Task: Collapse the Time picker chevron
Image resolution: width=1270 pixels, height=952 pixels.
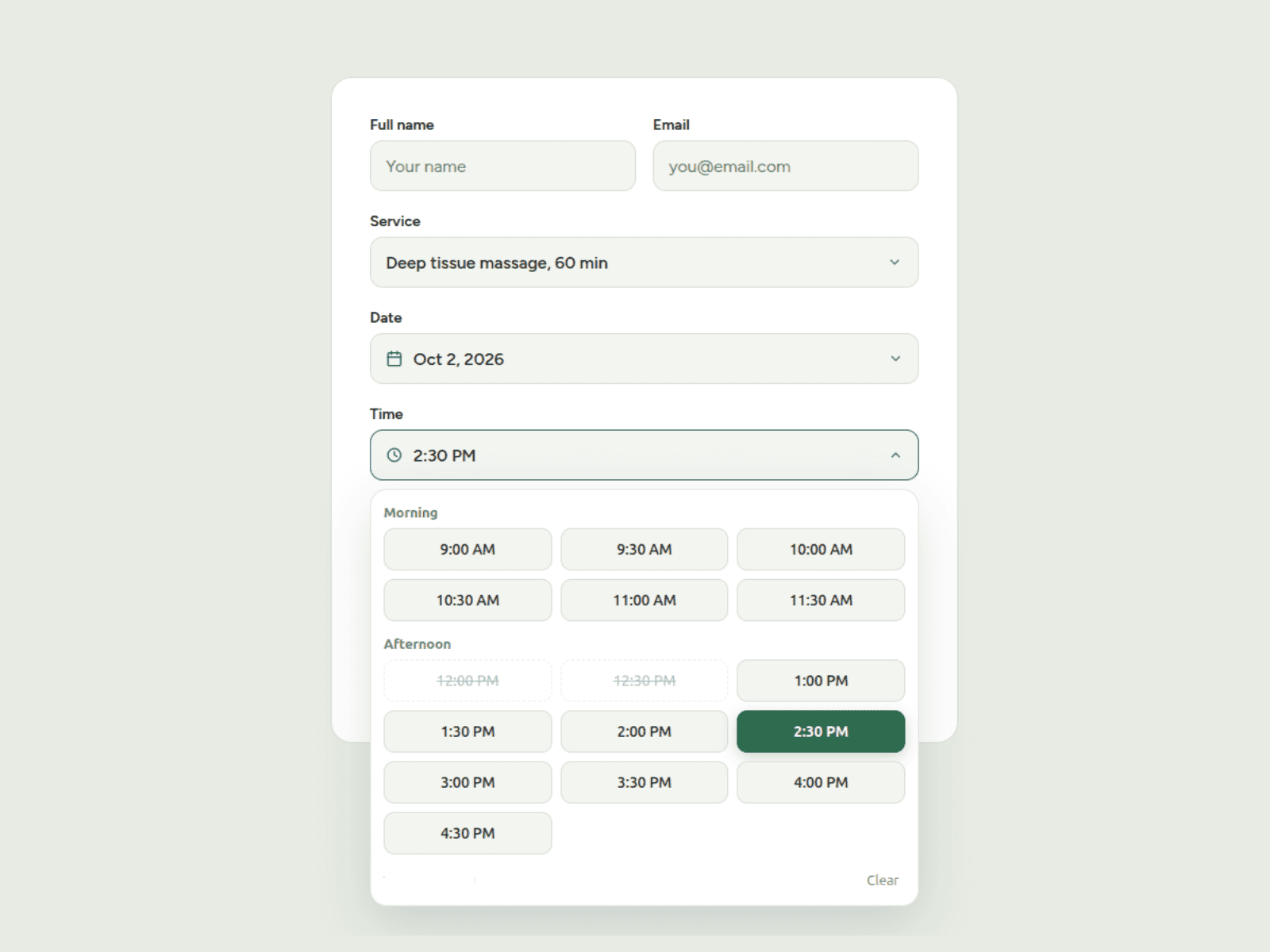Action: (895, 455)
